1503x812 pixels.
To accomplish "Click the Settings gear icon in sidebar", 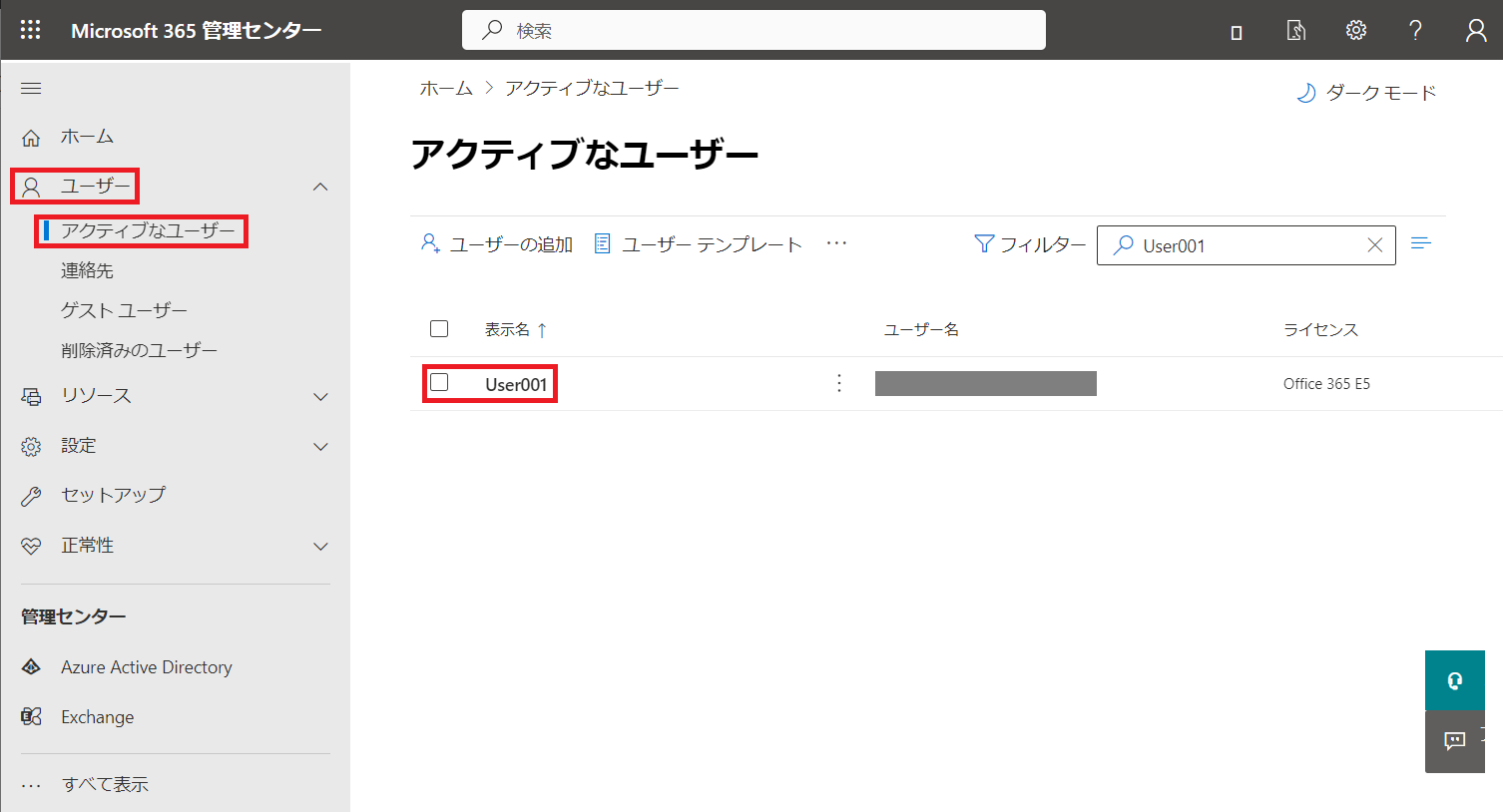I will tap(31, 447).
